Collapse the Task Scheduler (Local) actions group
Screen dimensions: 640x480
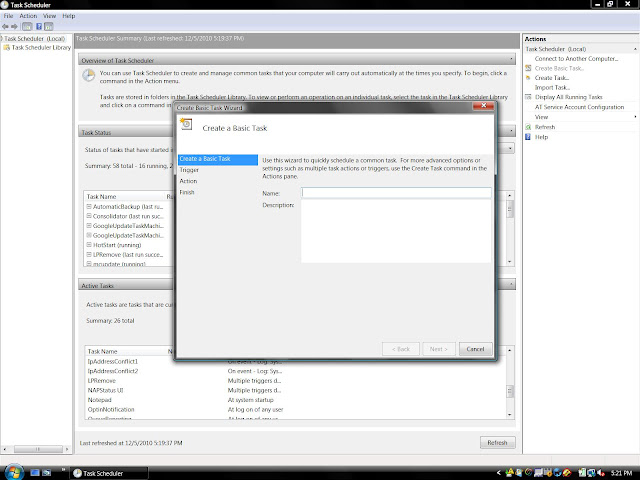pyautogui.click(x=635, y=49)
